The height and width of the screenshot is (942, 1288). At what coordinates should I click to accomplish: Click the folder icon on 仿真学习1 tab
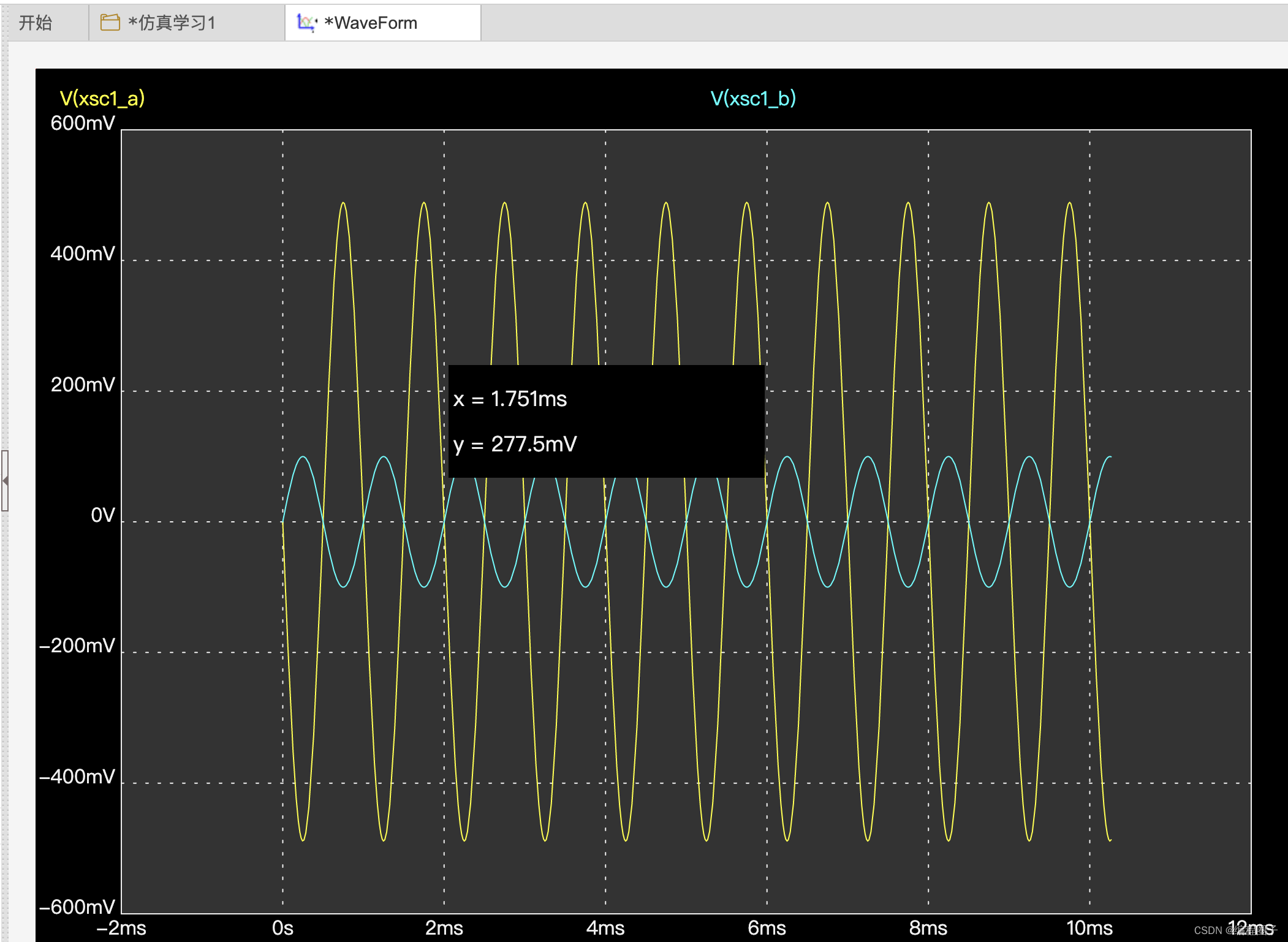(110, 23)
